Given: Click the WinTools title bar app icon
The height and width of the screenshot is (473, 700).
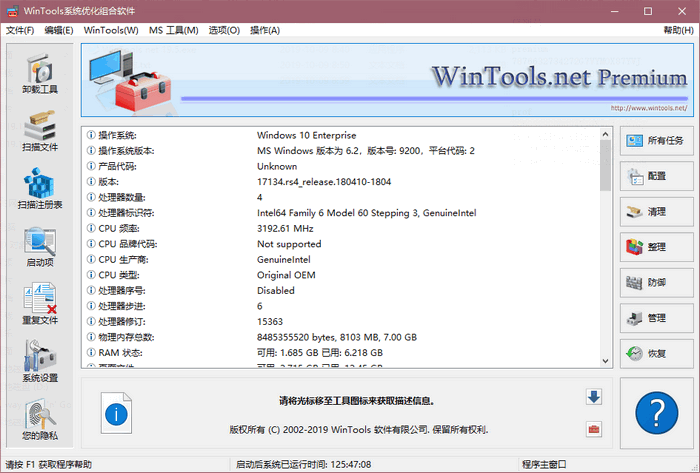Looking at the screenshot, I should click(12, 11).
